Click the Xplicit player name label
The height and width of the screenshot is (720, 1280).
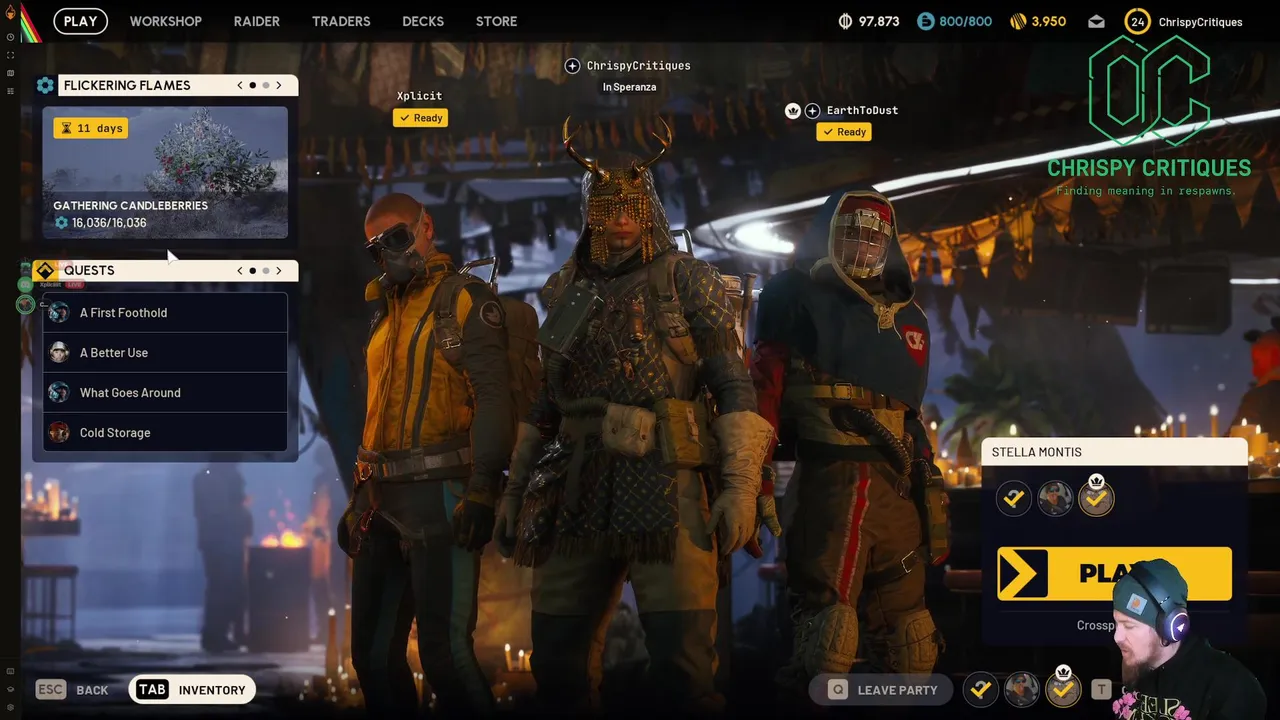click(419, 96)
